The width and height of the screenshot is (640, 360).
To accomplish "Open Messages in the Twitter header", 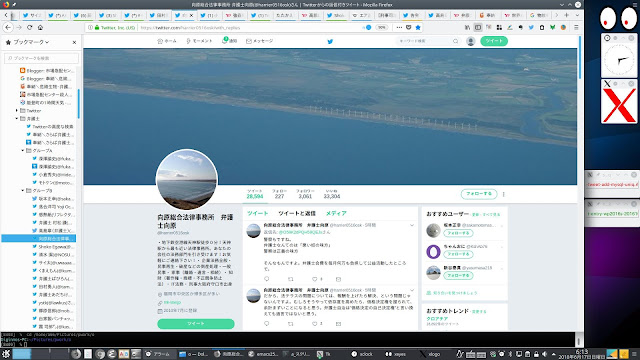I will coord(260,41).
